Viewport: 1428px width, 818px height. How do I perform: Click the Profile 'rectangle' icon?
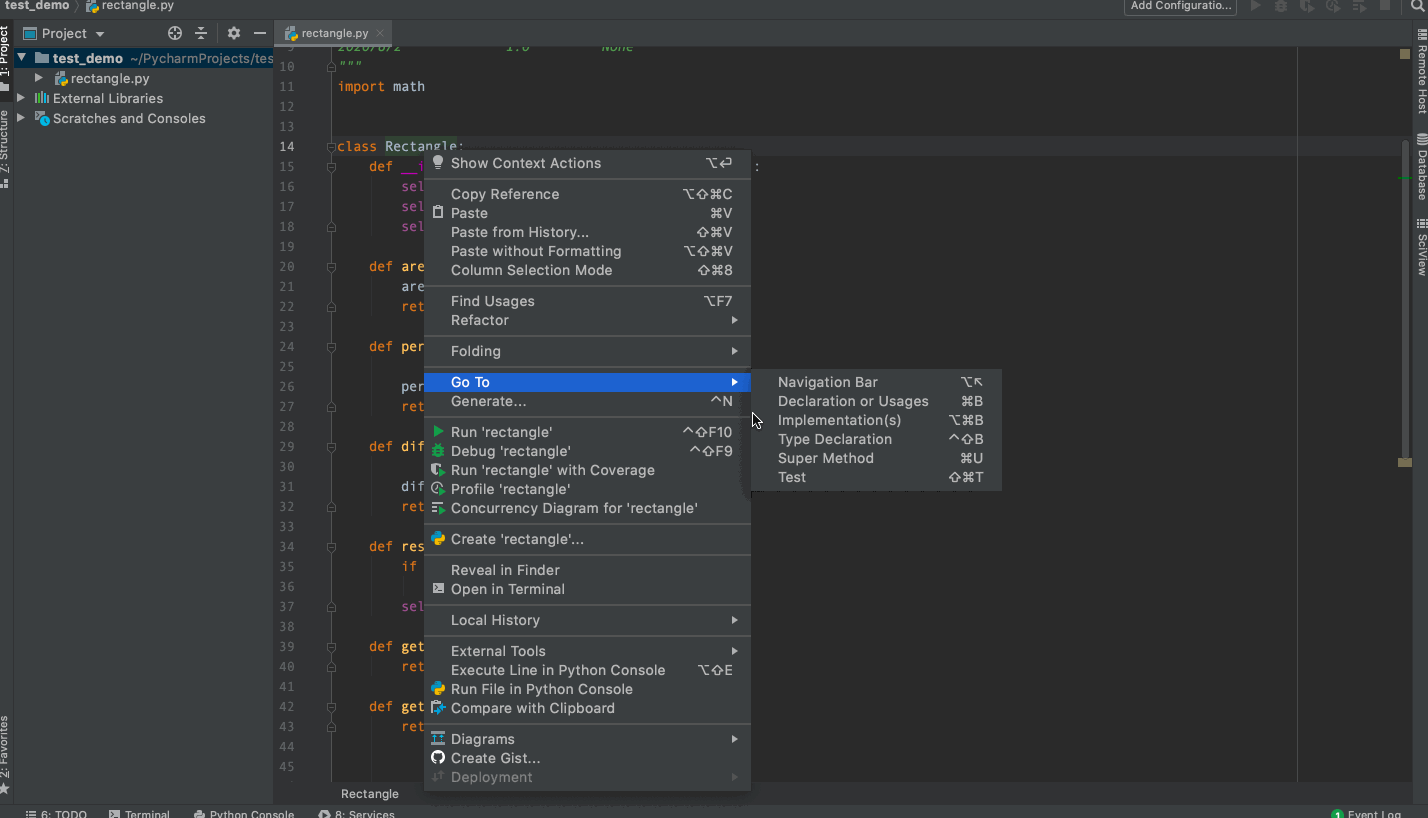pos(438,489)
